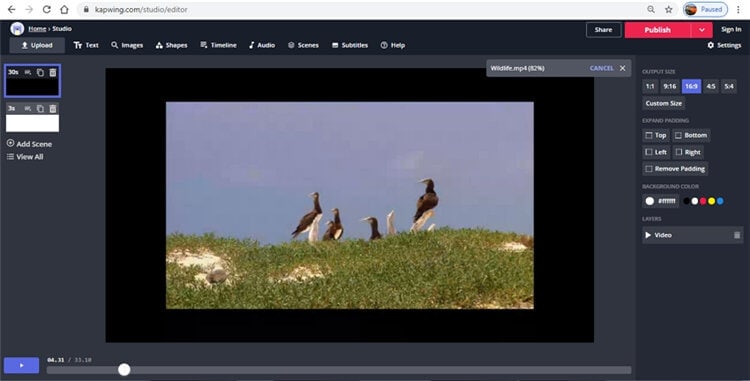
Task: Delete the 3s scene
Action: click(x=53, y=109)
